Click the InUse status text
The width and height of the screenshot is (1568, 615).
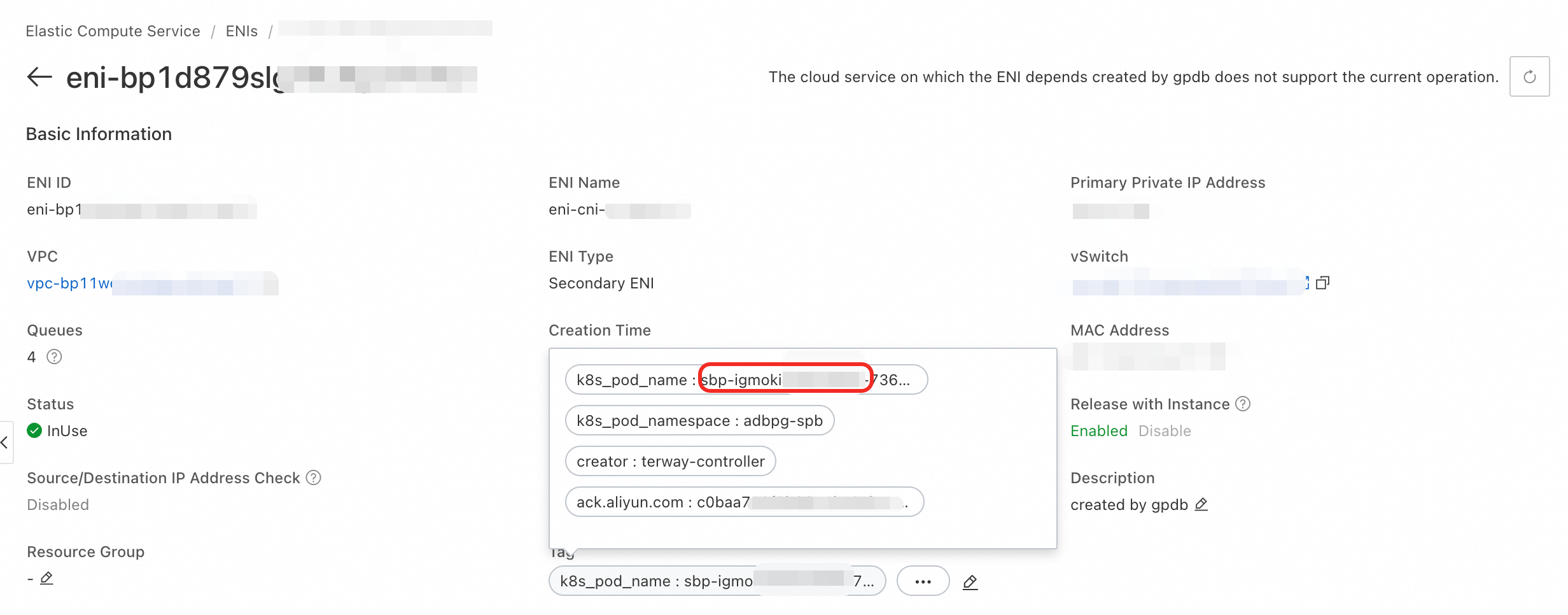click(67, 431)
